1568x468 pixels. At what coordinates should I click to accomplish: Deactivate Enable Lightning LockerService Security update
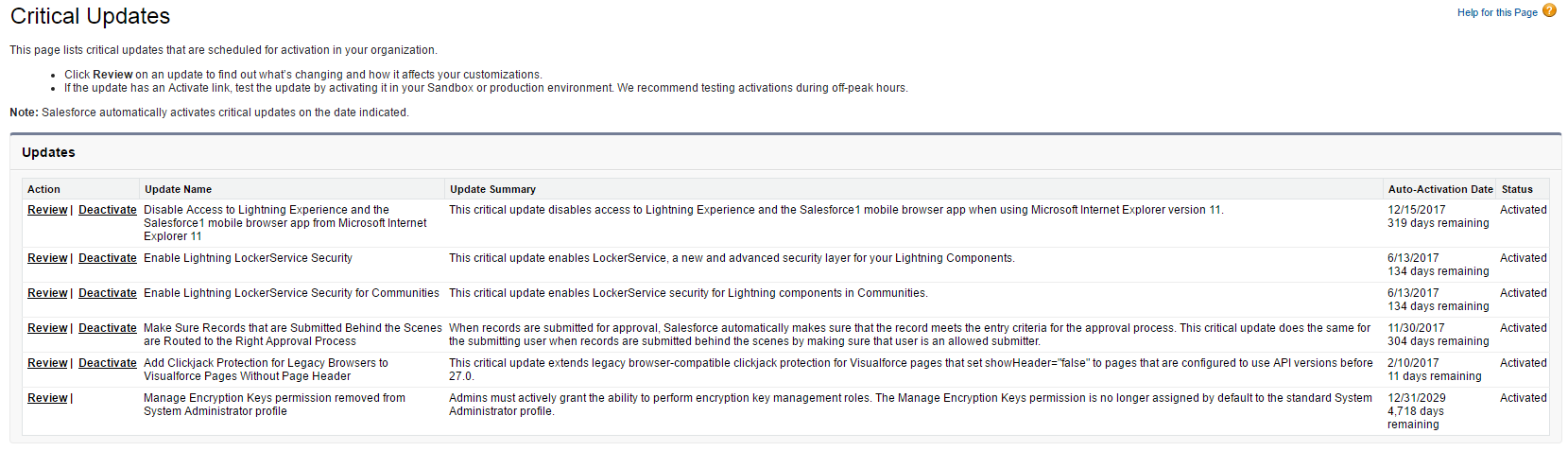(108, 258)
